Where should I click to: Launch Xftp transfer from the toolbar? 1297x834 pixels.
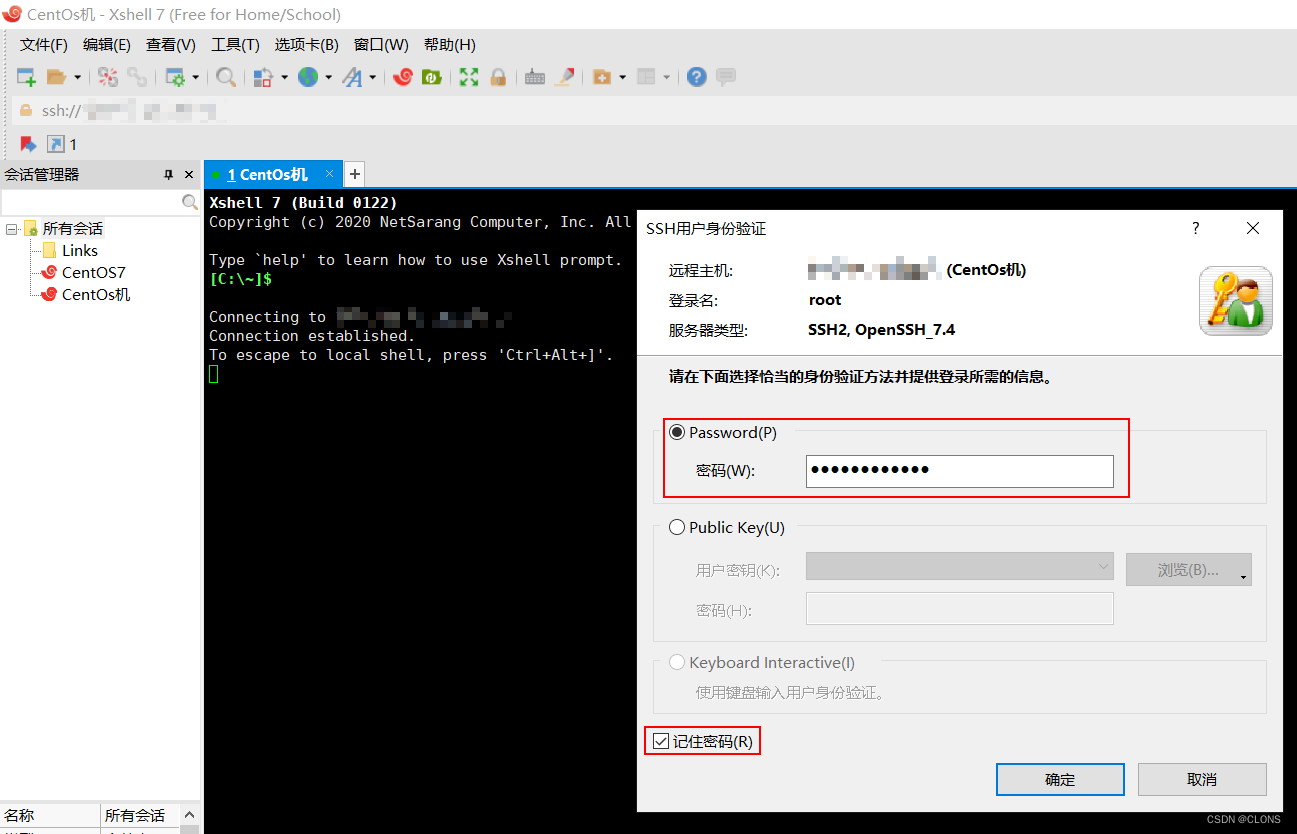pos(433,77)
